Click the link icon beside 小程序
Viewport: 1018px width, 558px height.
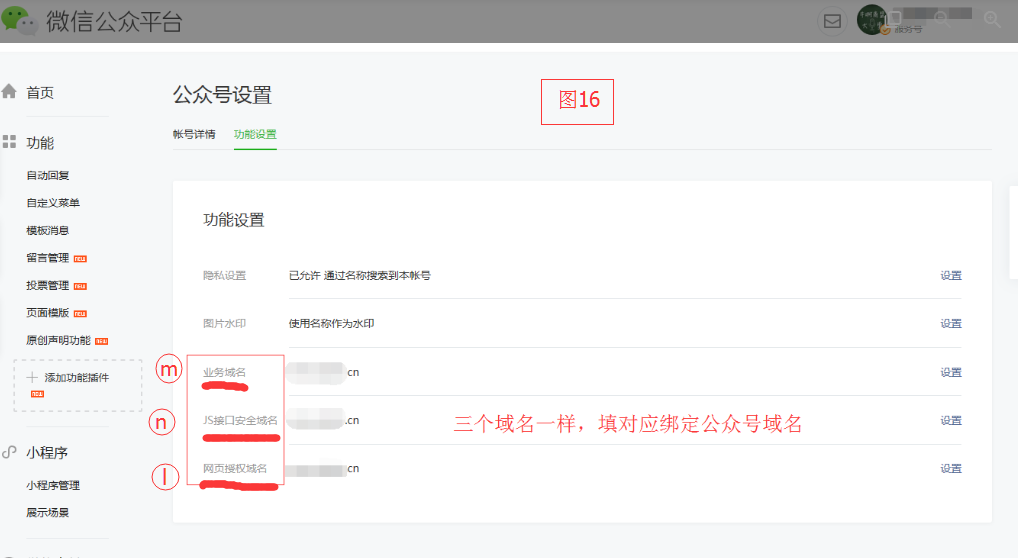(9, 452)
